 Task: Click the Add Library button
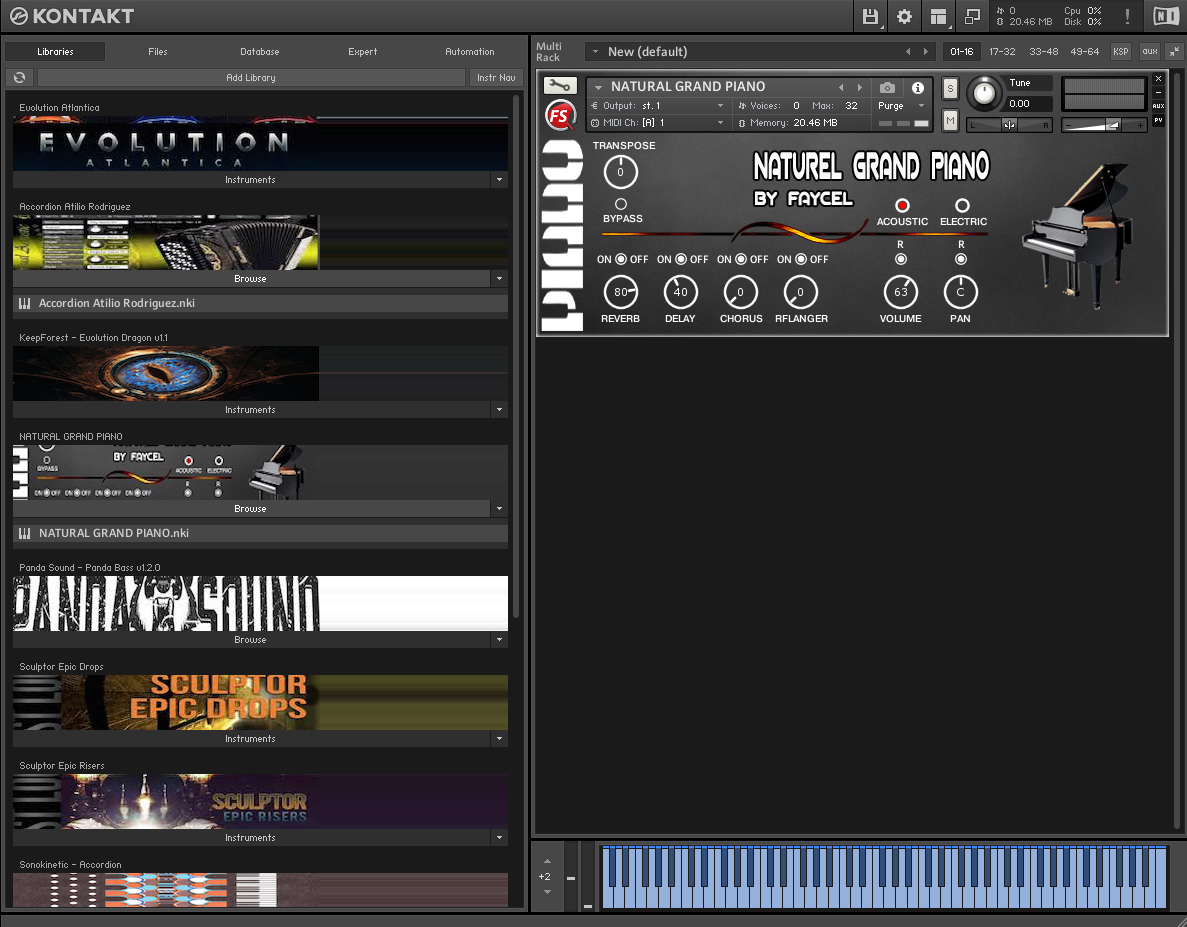[251, 77]
